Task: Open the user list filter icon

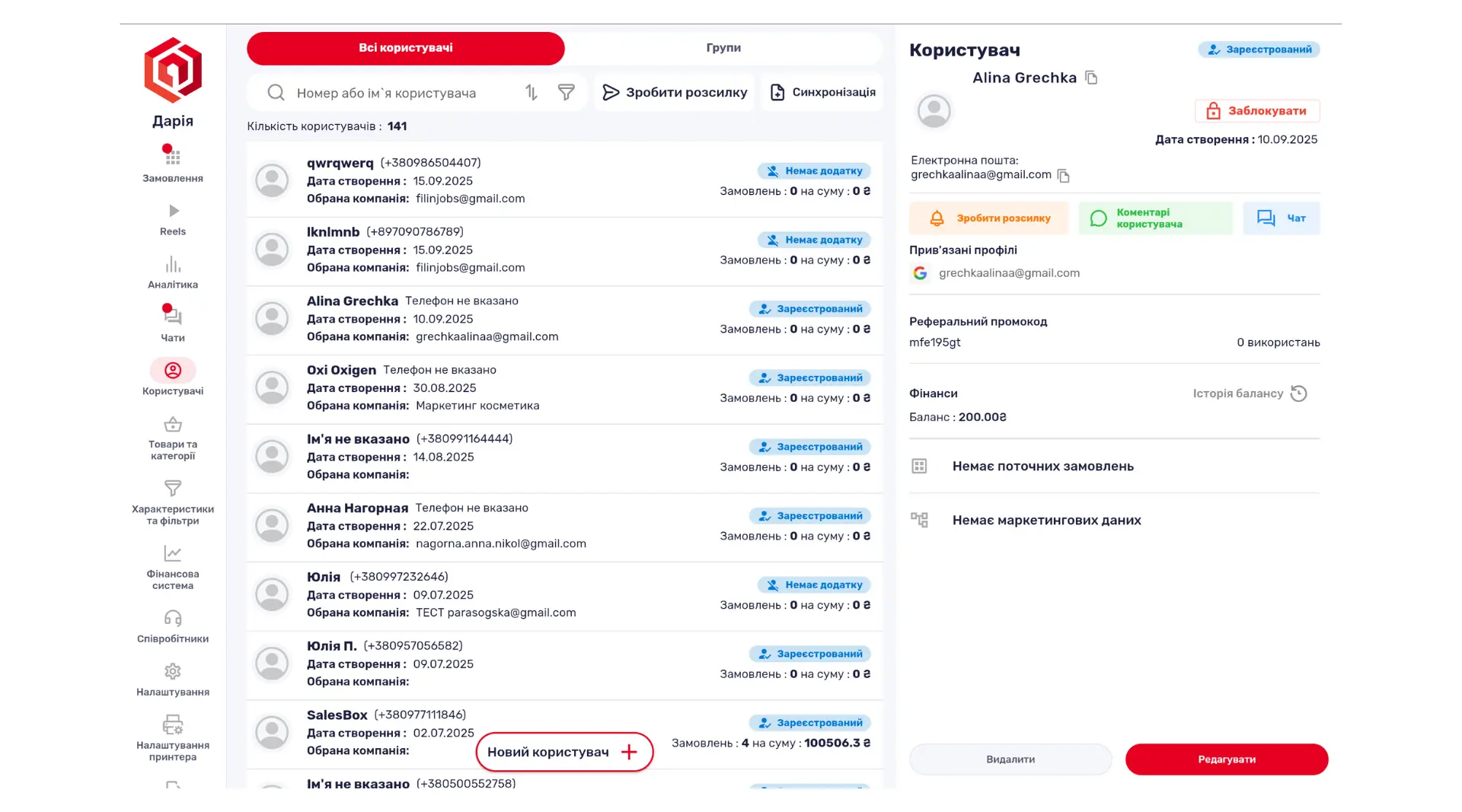Action: 566,93
